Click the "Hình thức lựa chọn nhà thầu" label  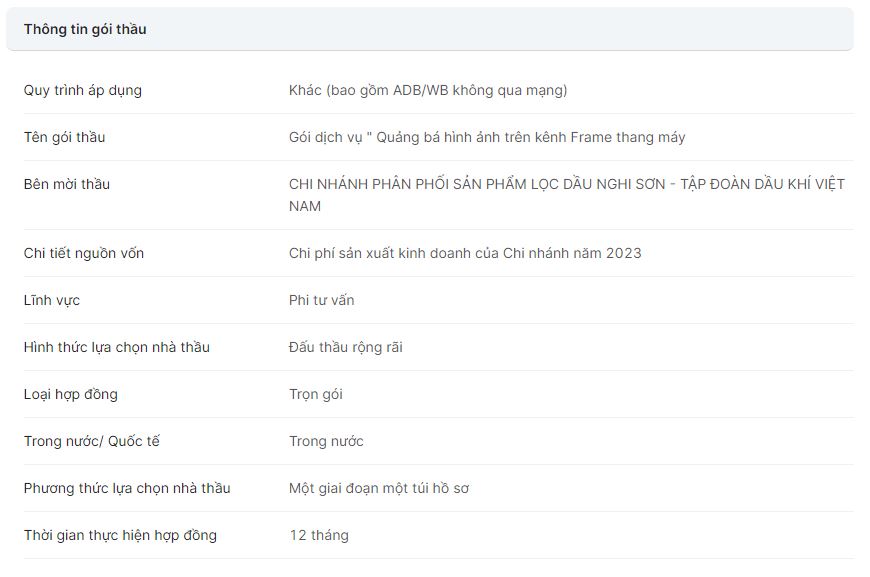(117, 347)
